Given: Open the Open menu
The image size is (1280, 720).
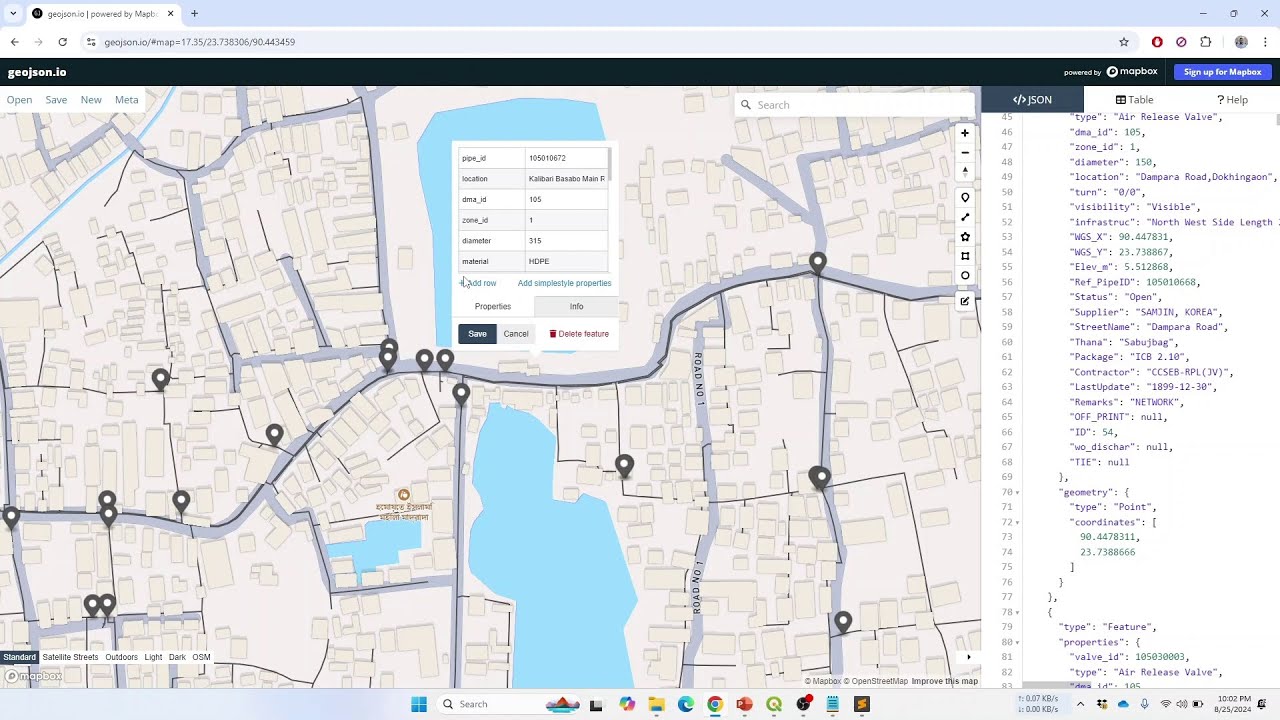Looking at the screenshot, I should [x=19, y=100].
